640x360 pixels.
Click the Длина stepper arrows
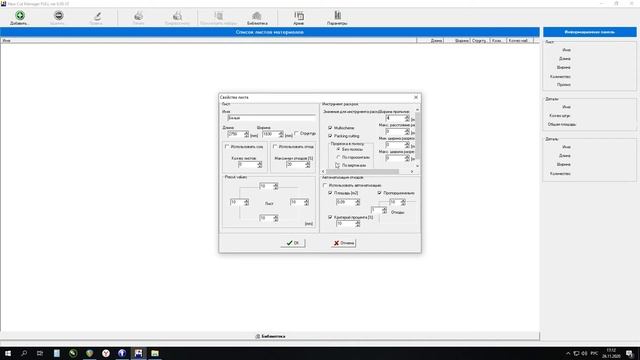pos(246,134)
